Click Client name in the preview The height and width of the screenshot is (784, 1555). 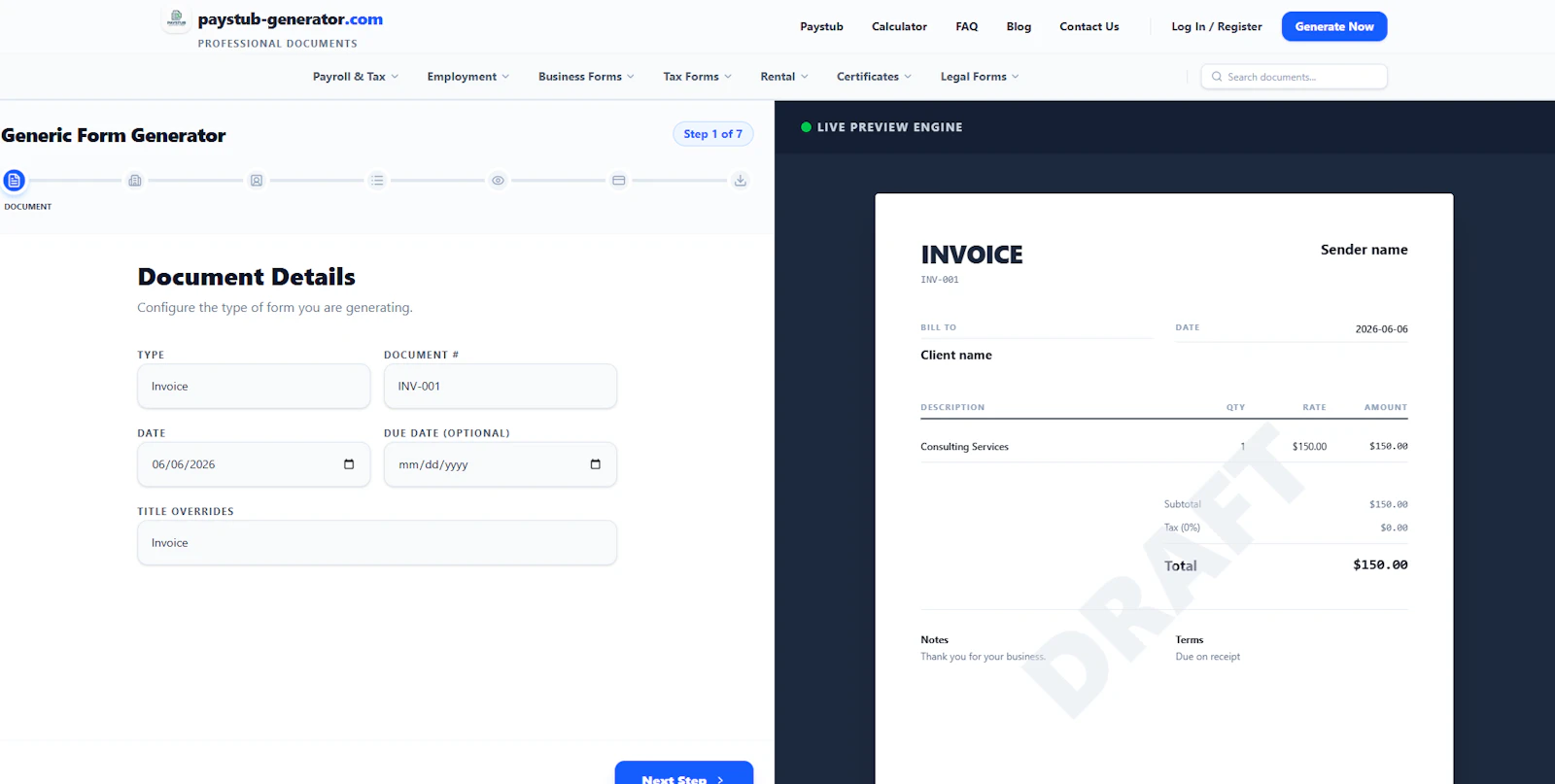coord(956,356)
